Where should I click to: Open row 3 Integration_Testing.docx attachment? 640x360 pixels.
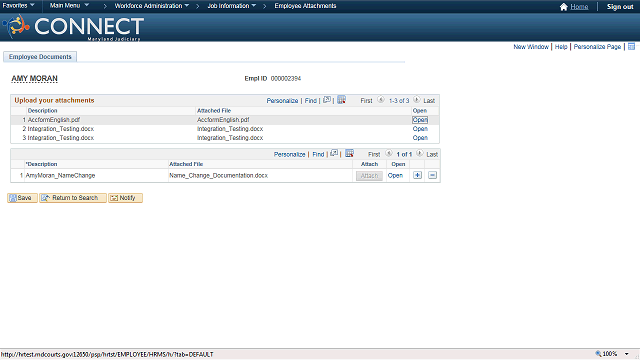[x=420, y=138]
